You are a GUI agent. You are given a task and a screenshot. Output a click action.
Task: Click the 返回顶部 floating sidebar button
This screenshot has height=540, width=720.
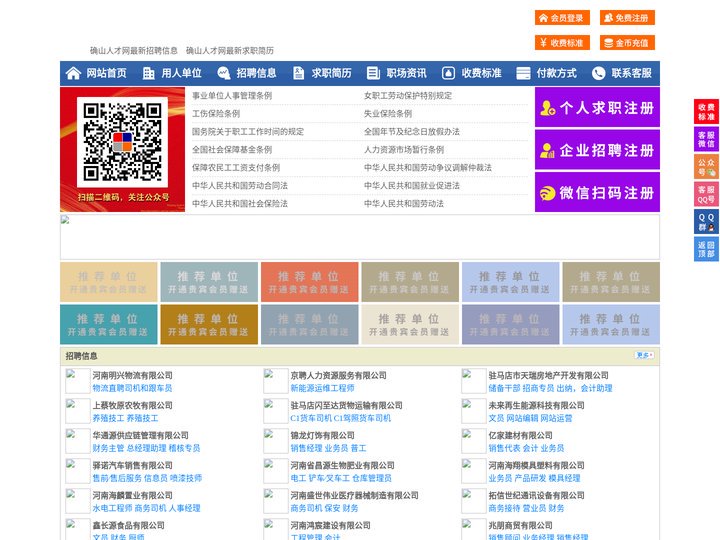pyautogui.click(x=706, y=249)
